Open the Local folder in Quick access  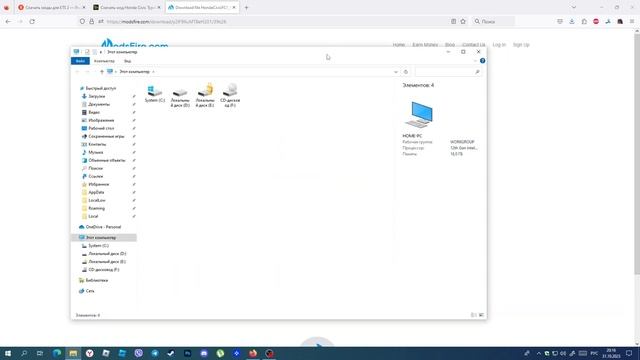pos(93,216)
